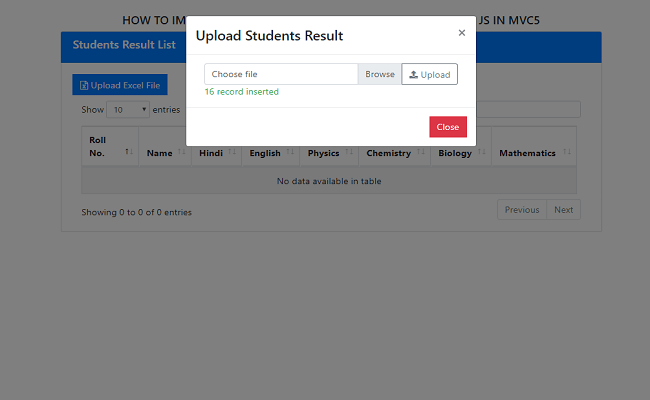This screenshot has width=650, height=400.
Task: Click the Upload Excel File button
Action: [120, 85]
